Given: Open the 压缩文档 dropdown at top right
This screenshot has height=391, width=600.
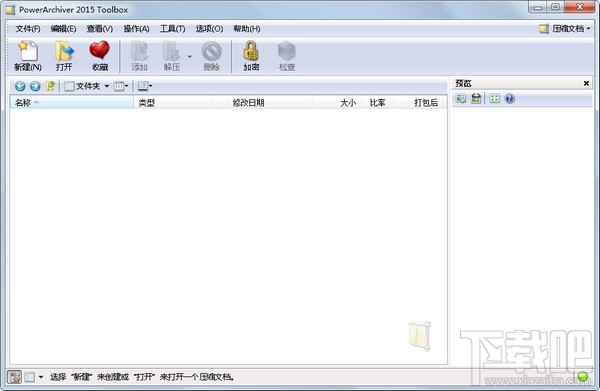Looking at the screenshot, I should [x=565, y=29].
